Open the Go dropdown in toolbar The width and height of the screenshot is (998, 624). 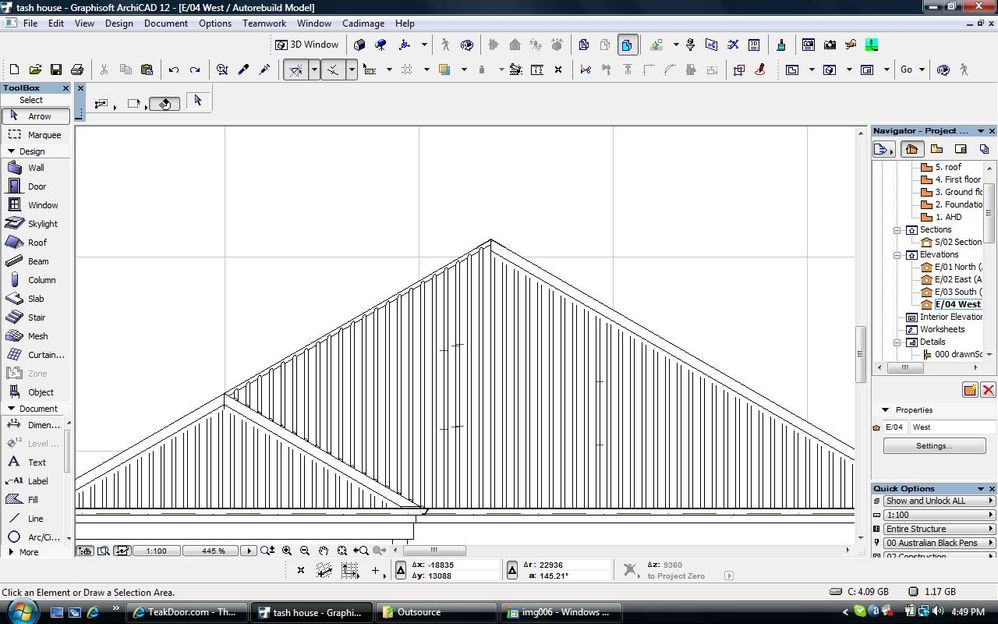point(911,70)
